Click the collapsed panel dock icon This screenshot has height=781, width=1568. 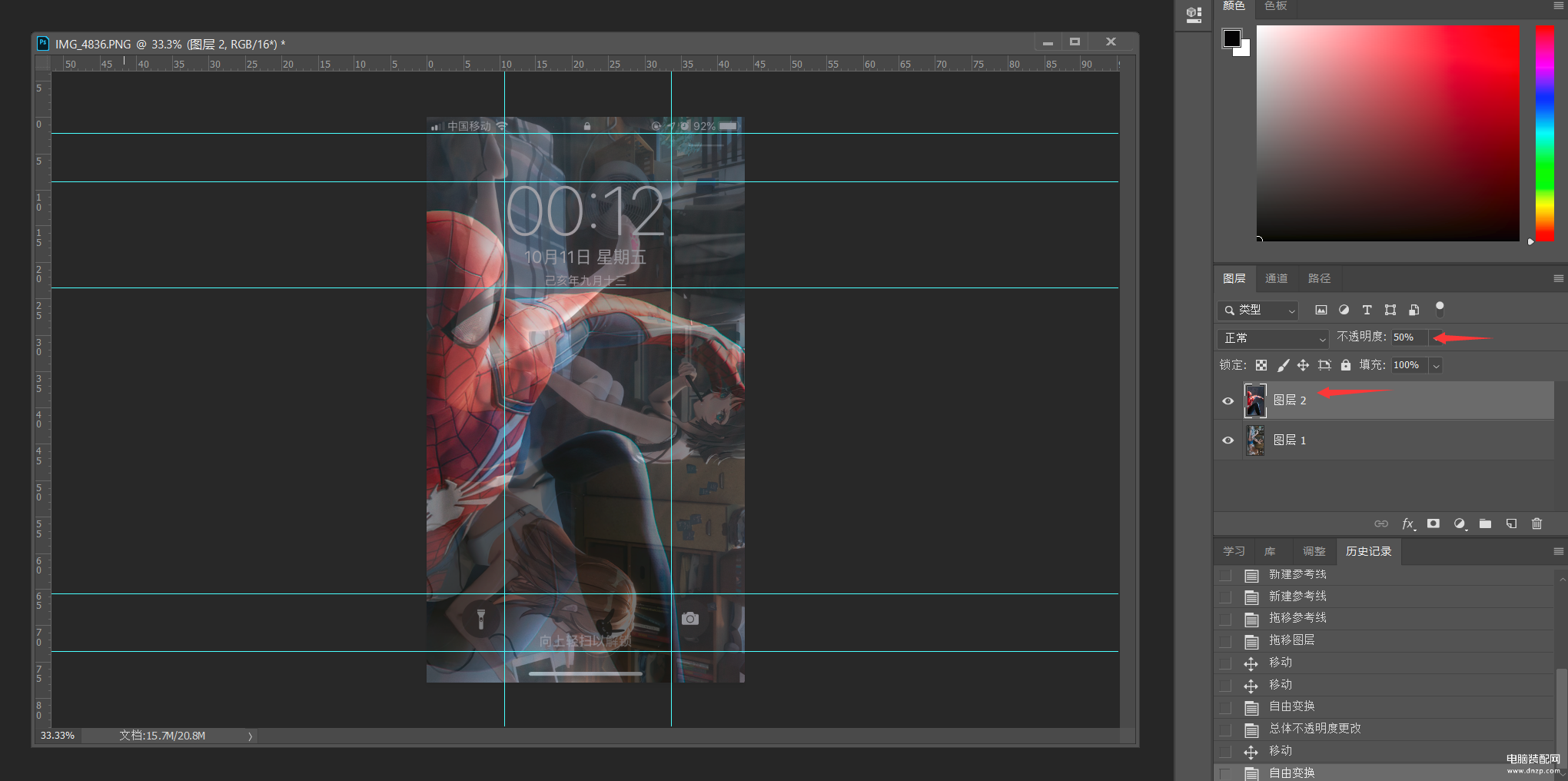[x=1194, y=15]
